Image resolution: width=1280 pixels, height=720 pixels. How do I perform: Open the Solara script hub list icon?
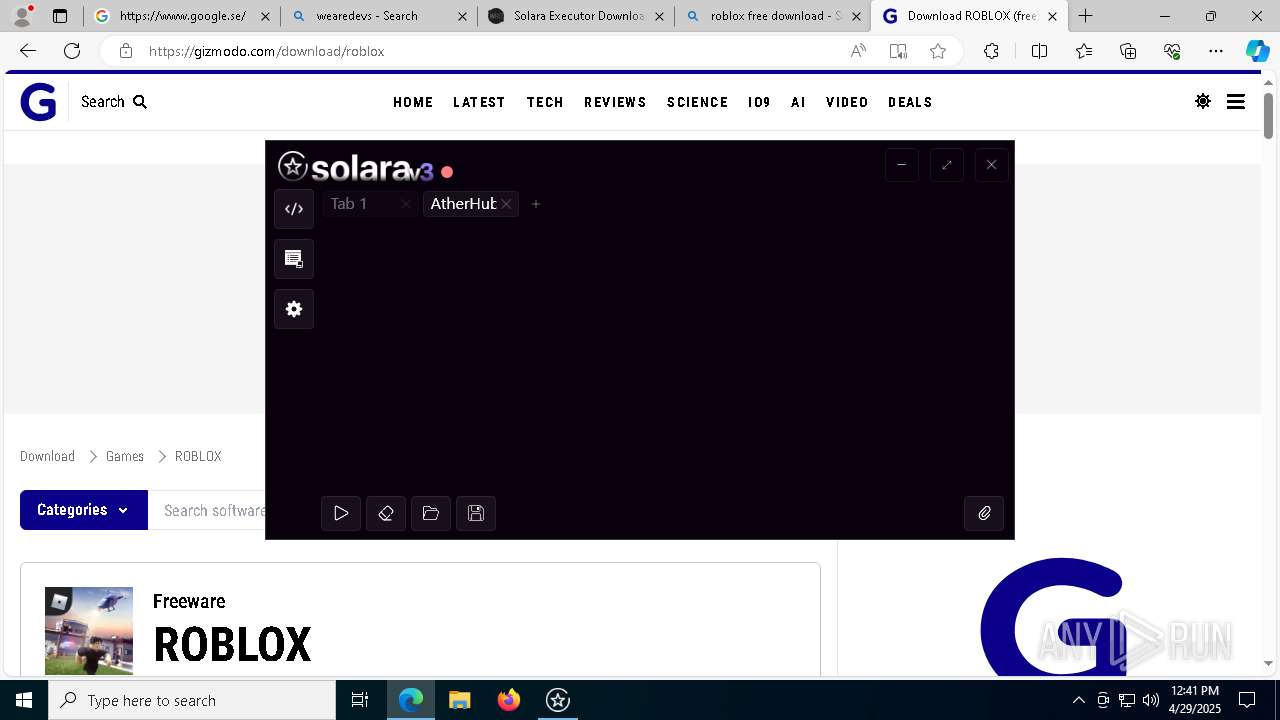click(294, 259)
